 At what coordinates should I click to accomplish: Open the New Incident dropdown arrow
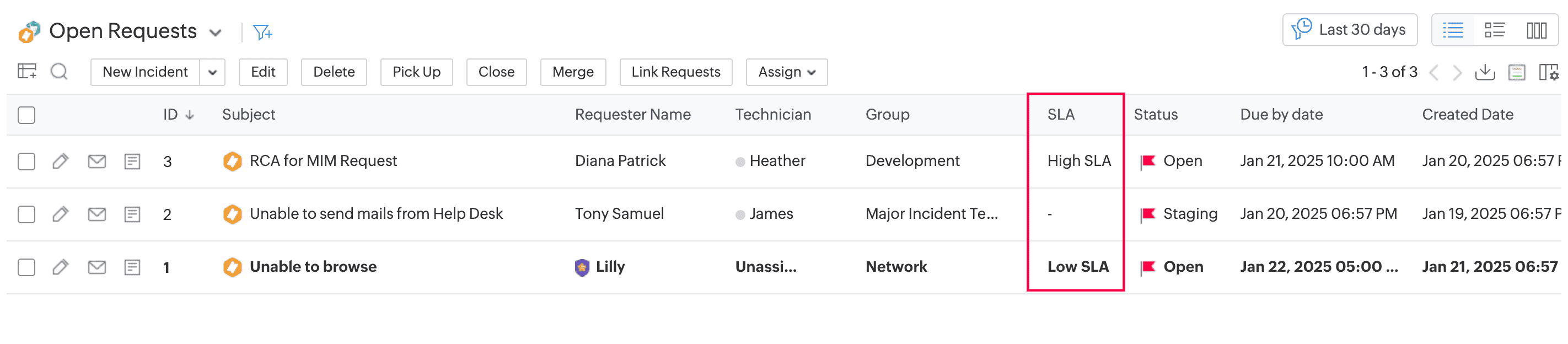click(212, 72)
